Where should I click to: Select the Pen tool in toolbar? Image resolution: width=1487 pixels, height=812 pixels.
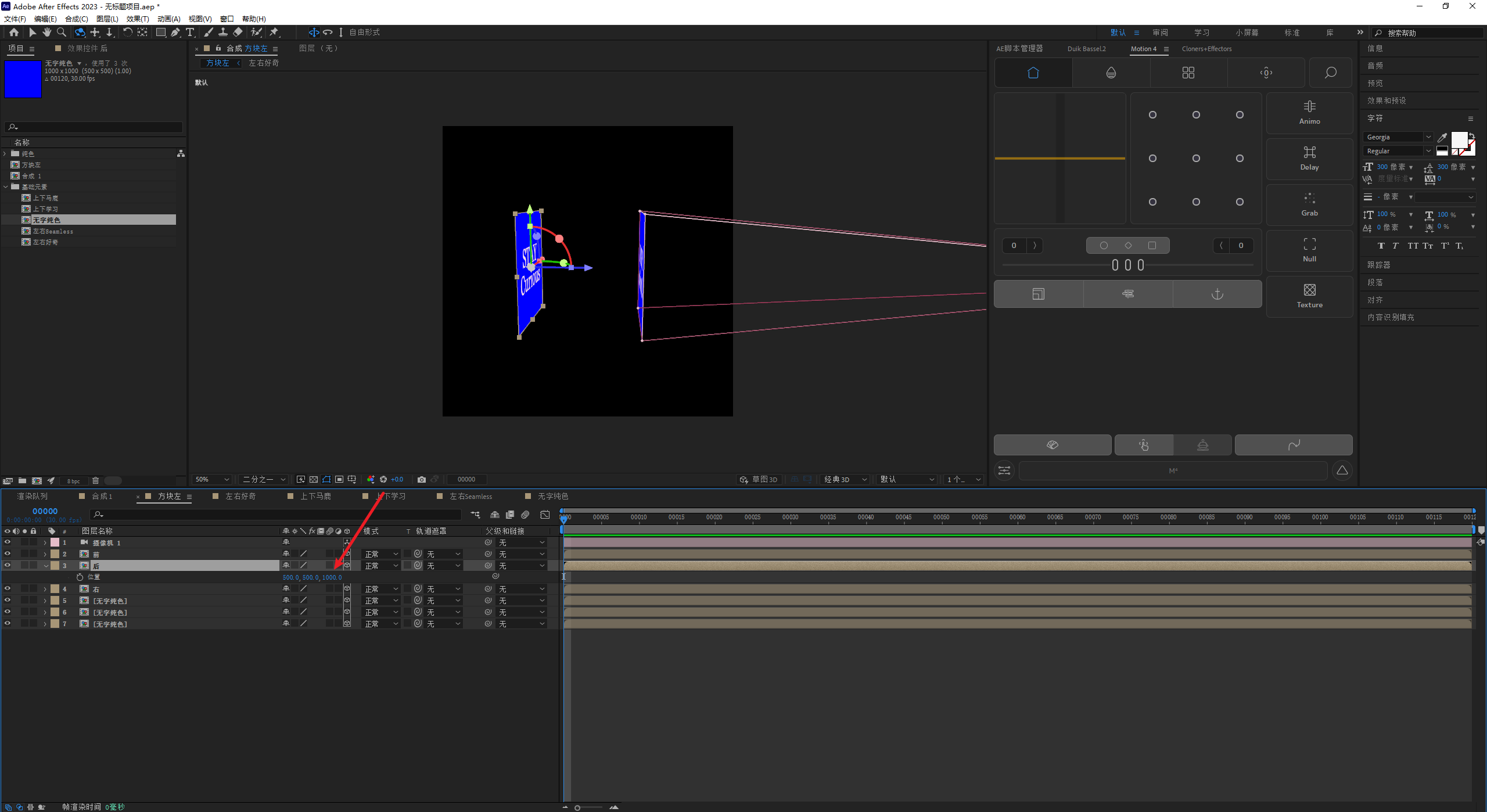click(x=175, y=33)
